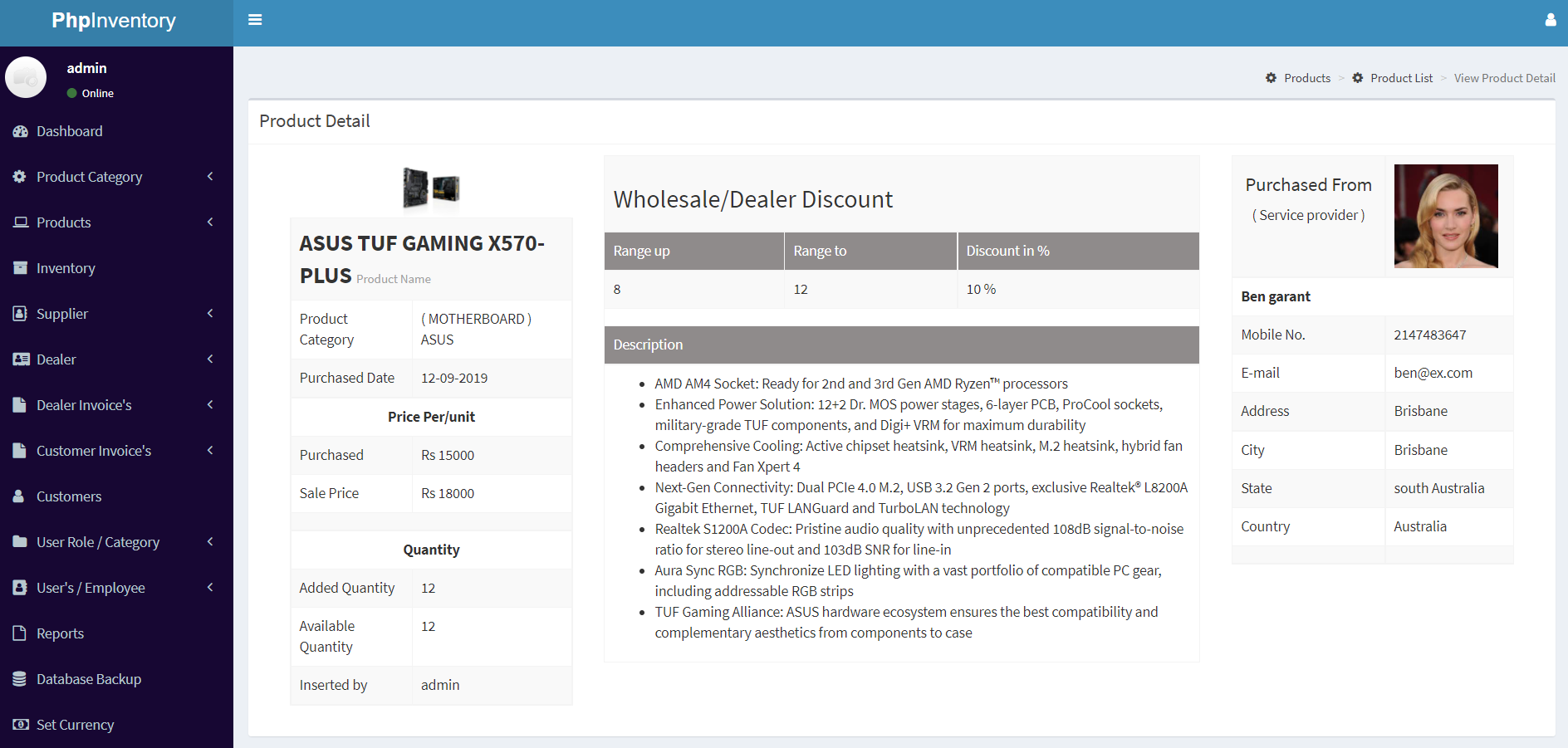Click the gear icon beside Products breadcrumb
The width and height of the screenshot is (1568, 748).
pyautogui.click(x=1271, y=78)
